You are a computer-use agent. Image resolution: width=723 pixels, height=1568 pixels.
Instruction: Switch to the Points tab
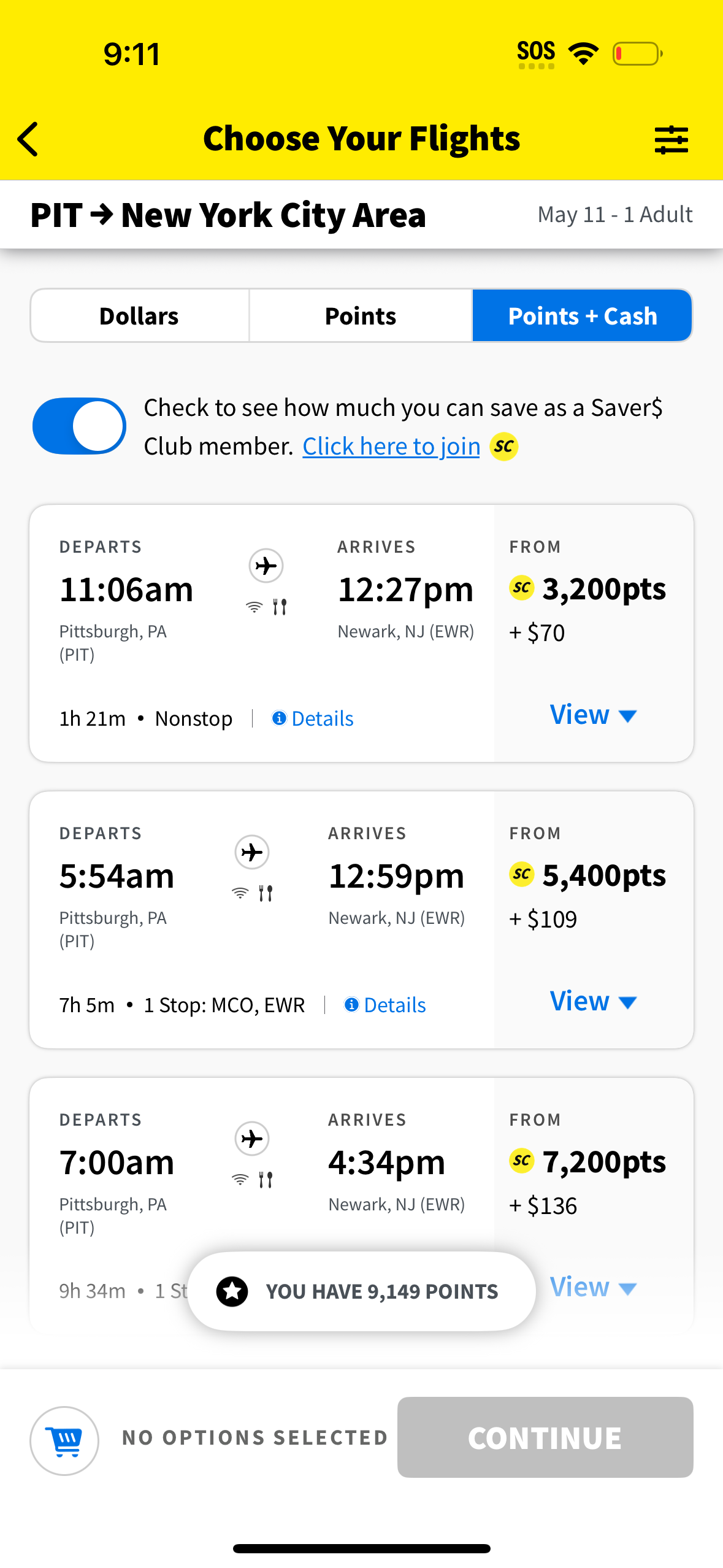(x=361, y=316)
